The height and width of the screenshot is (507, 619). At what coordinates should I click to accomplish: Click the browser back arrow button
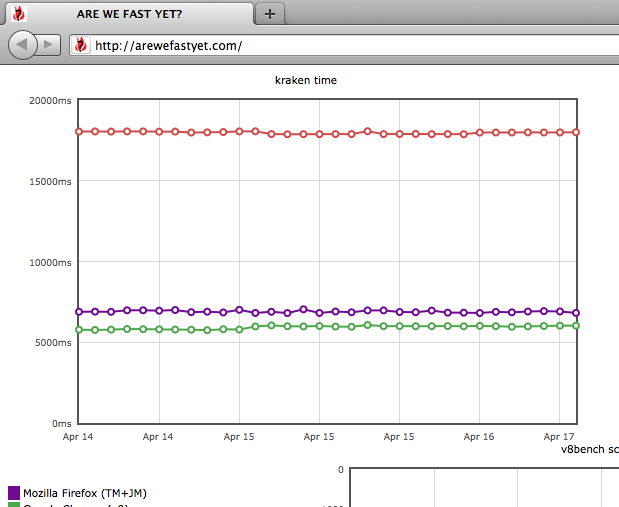click(x=23, y=45)
